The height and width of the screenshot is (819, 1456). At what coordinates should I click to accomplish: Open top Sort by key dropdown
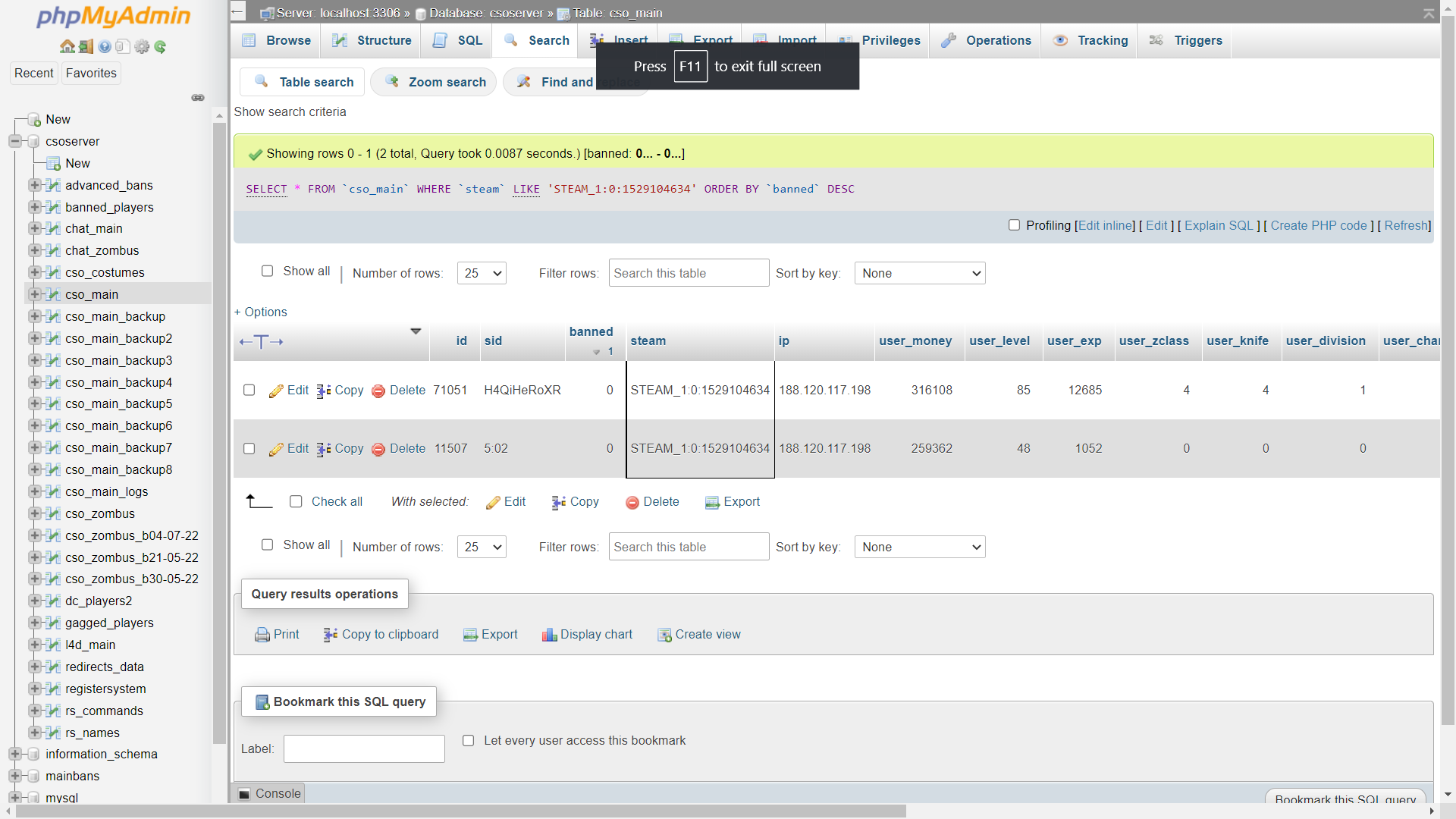tap(919, 273)
